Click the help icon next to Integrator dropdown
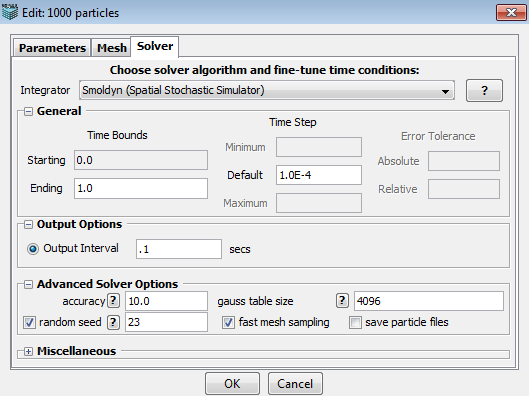The image size is (529, 396). [484, 90]
